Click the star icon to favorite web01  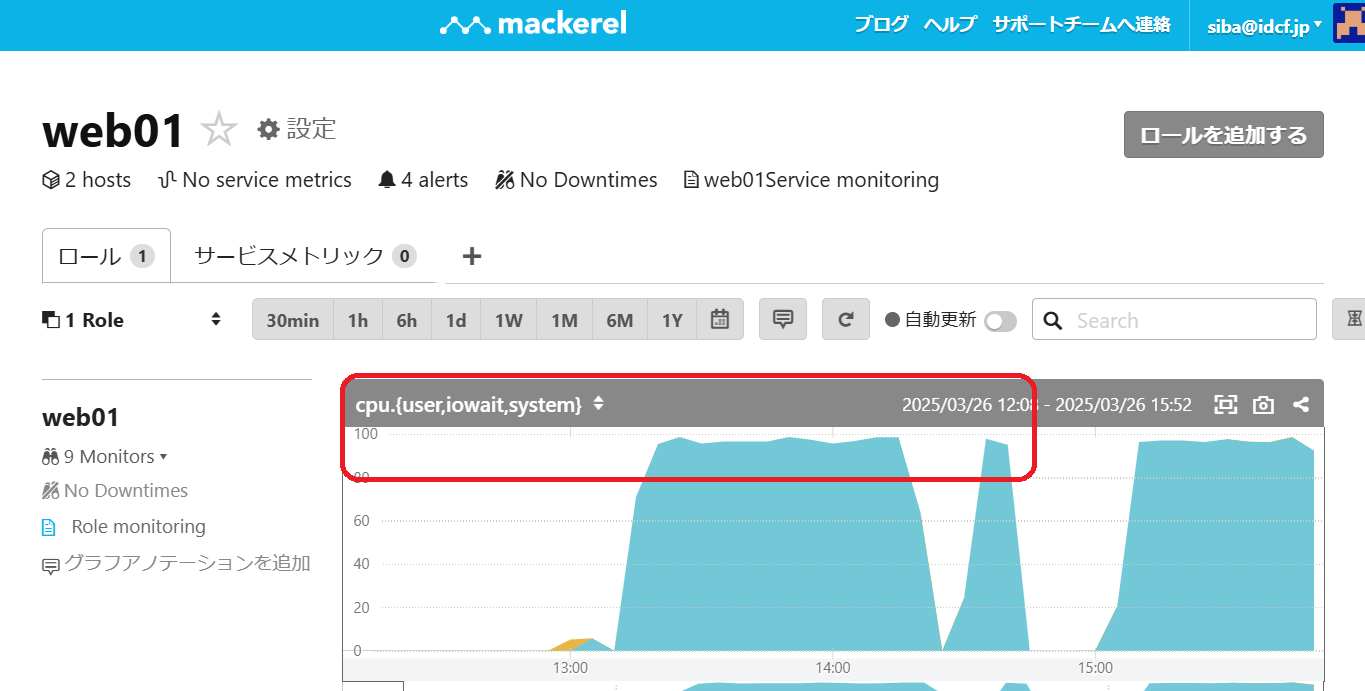tap(218, 130)
